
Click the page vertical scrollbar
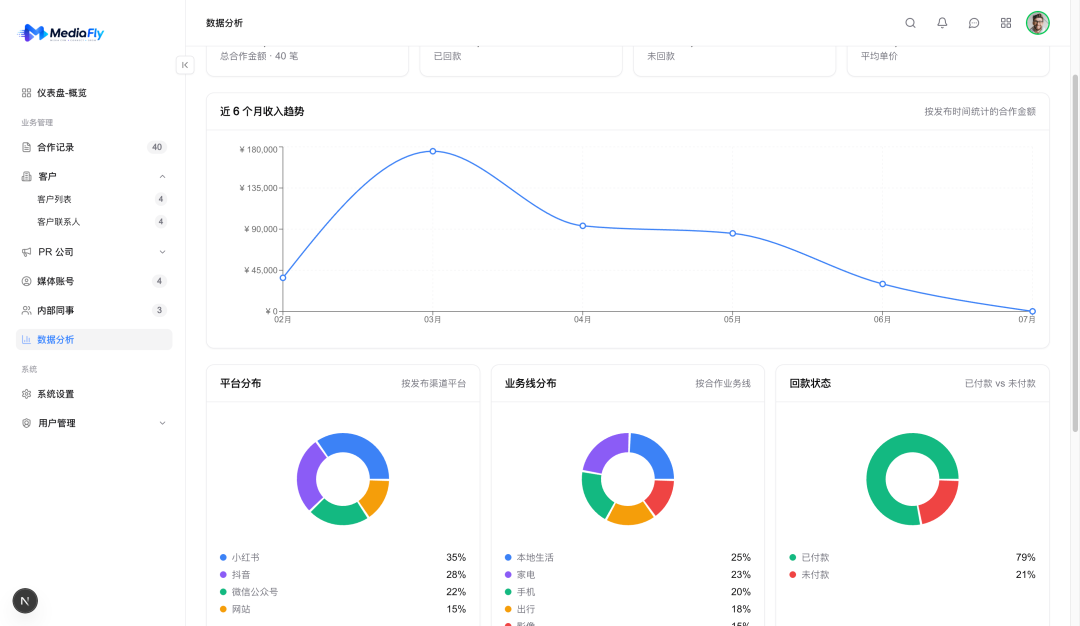pyautogui.click(x=1075, y=251)
